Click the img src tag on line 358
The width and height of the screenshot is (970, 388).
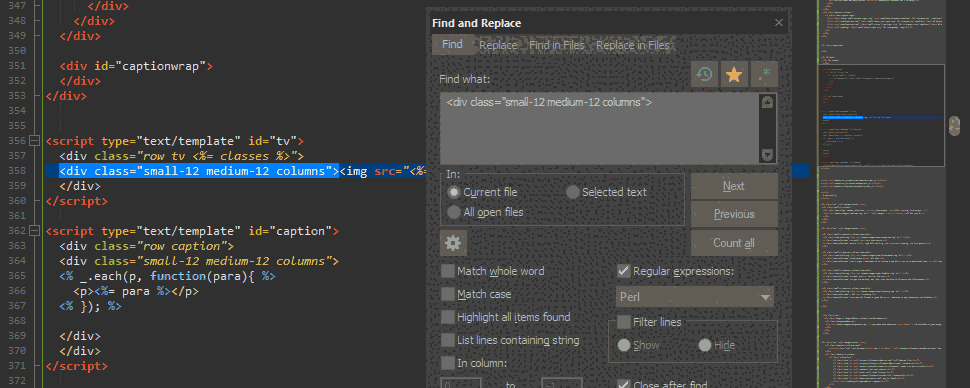383,171
